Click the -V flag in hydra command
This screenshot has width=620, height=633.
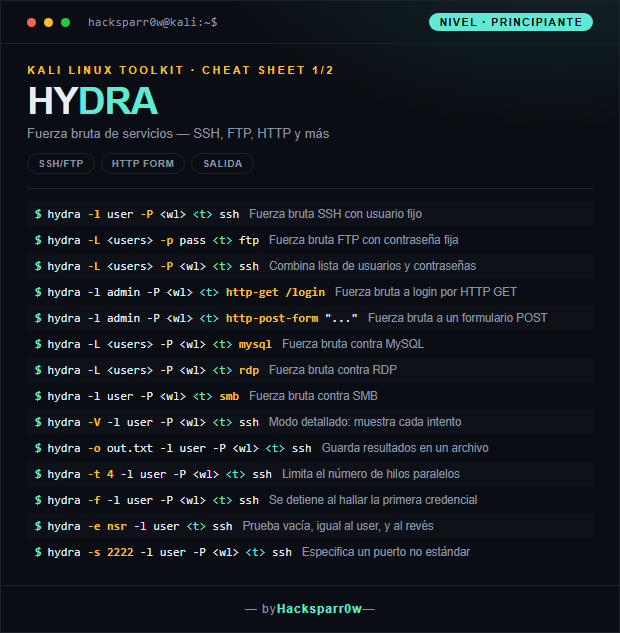tap(94, 422)
